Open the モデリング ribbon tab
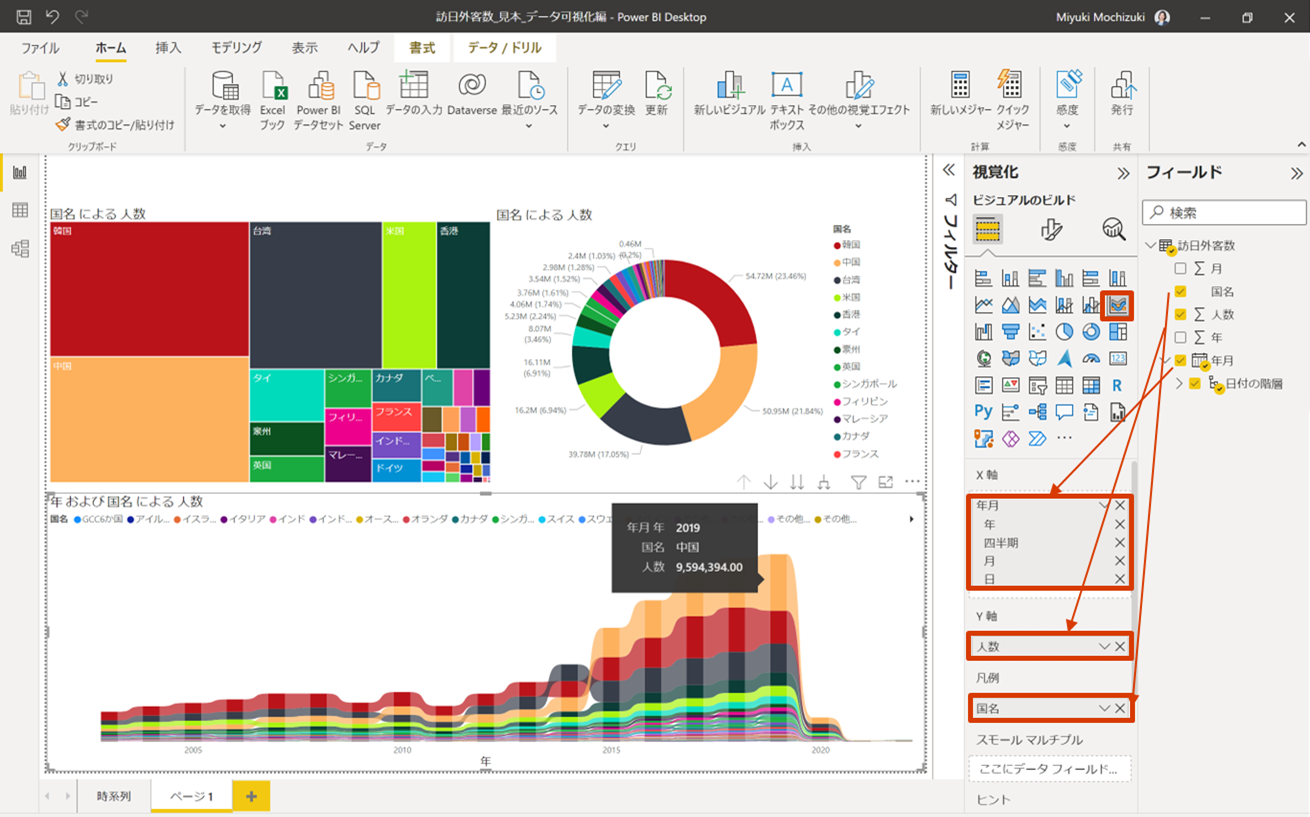The width and height of the screenshot is (1310, 817). point(237,48)
